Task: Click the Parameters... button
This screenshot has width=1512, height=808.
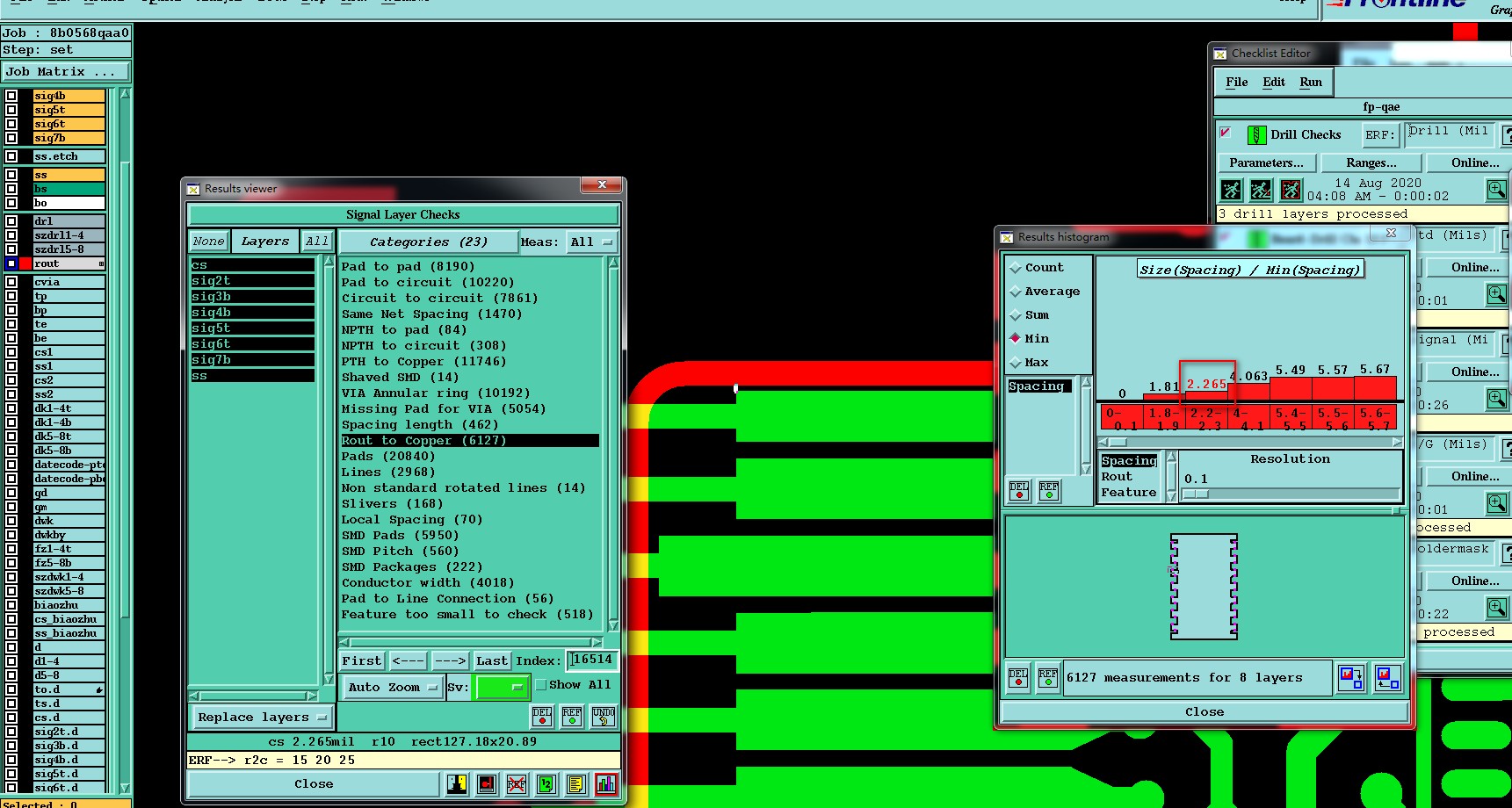Action: 1266,163
